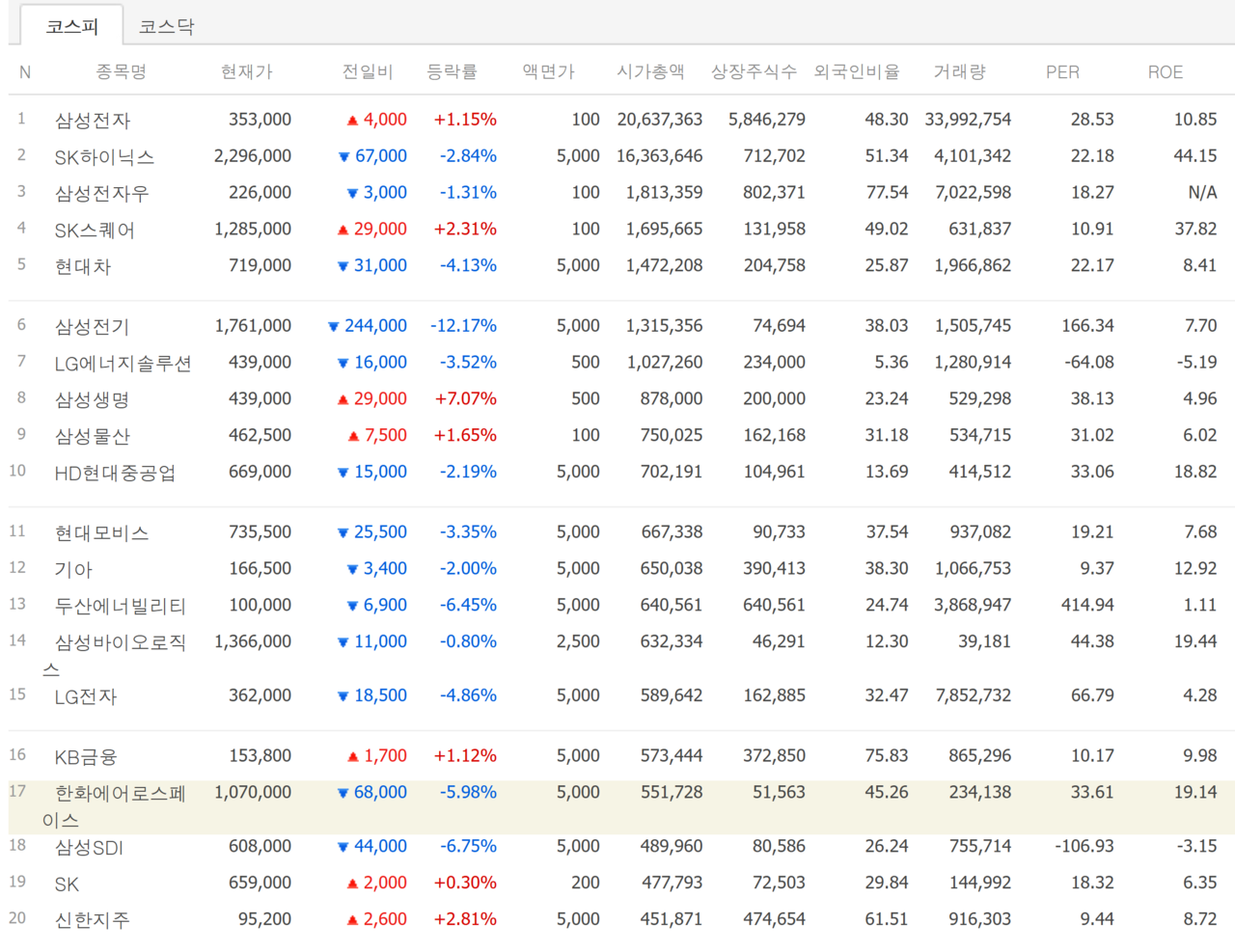Open the 삼성전기 stock link
The image size is (1235, 952).
[92, 327]
